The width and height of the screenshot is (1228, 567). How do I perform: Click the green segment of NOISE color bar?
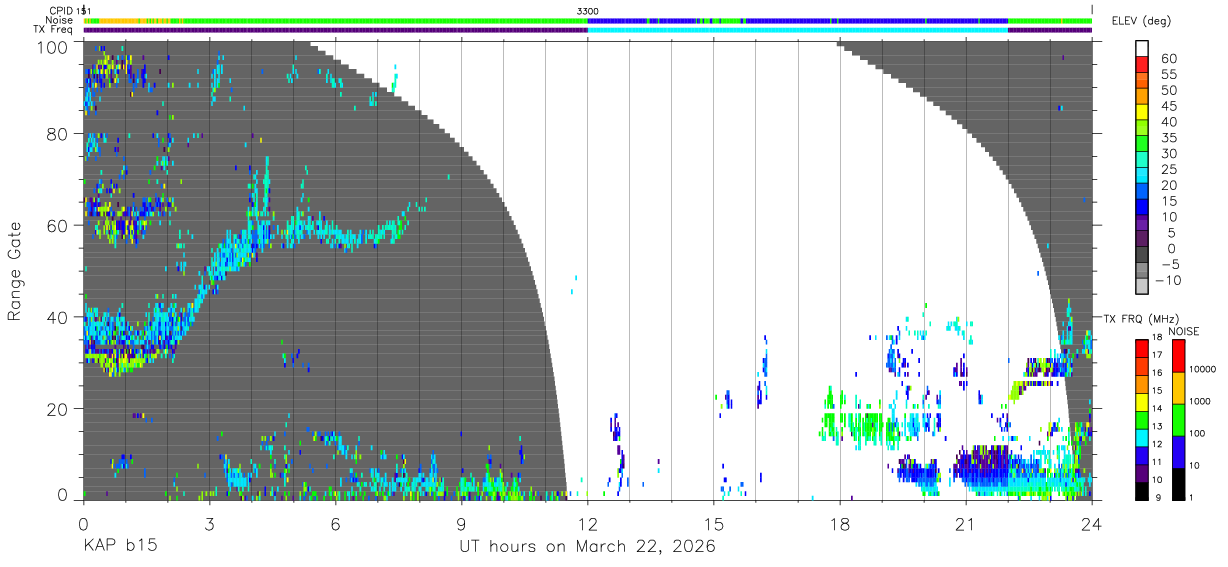1178,420
